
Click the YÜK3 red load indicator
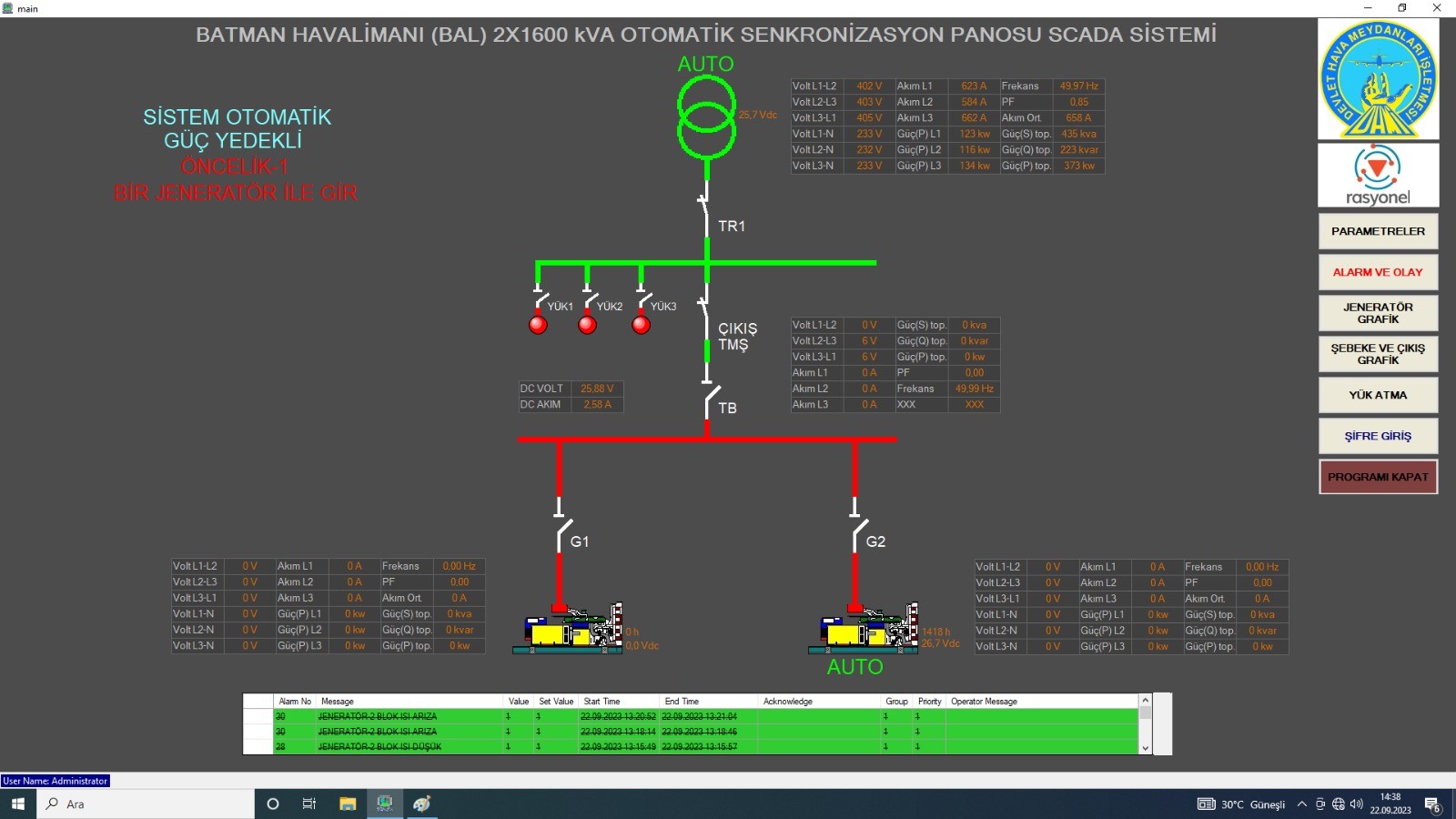tap(642, 325)
